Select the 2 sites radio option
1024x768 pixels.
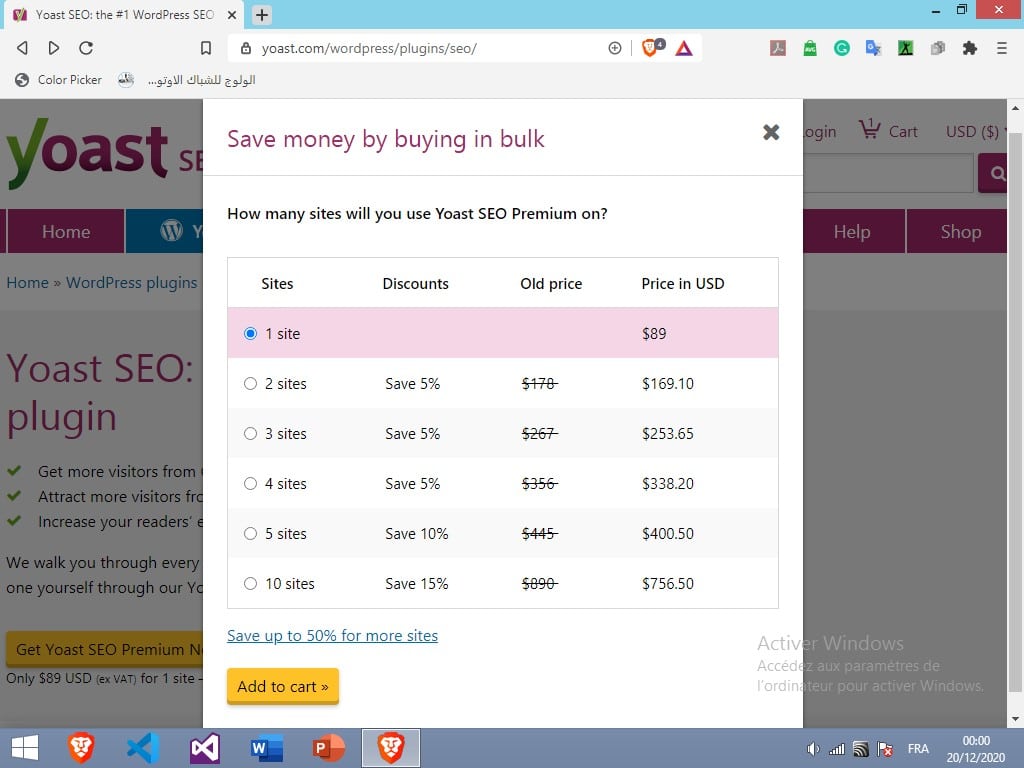pyautogui.click(x=251, y=384)
